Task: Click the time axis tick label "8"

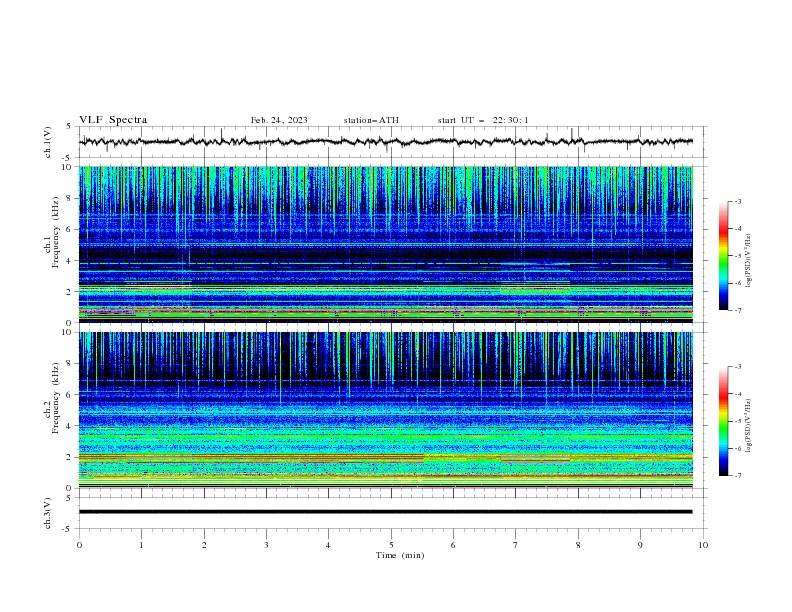Action: [x=578, y=545]
